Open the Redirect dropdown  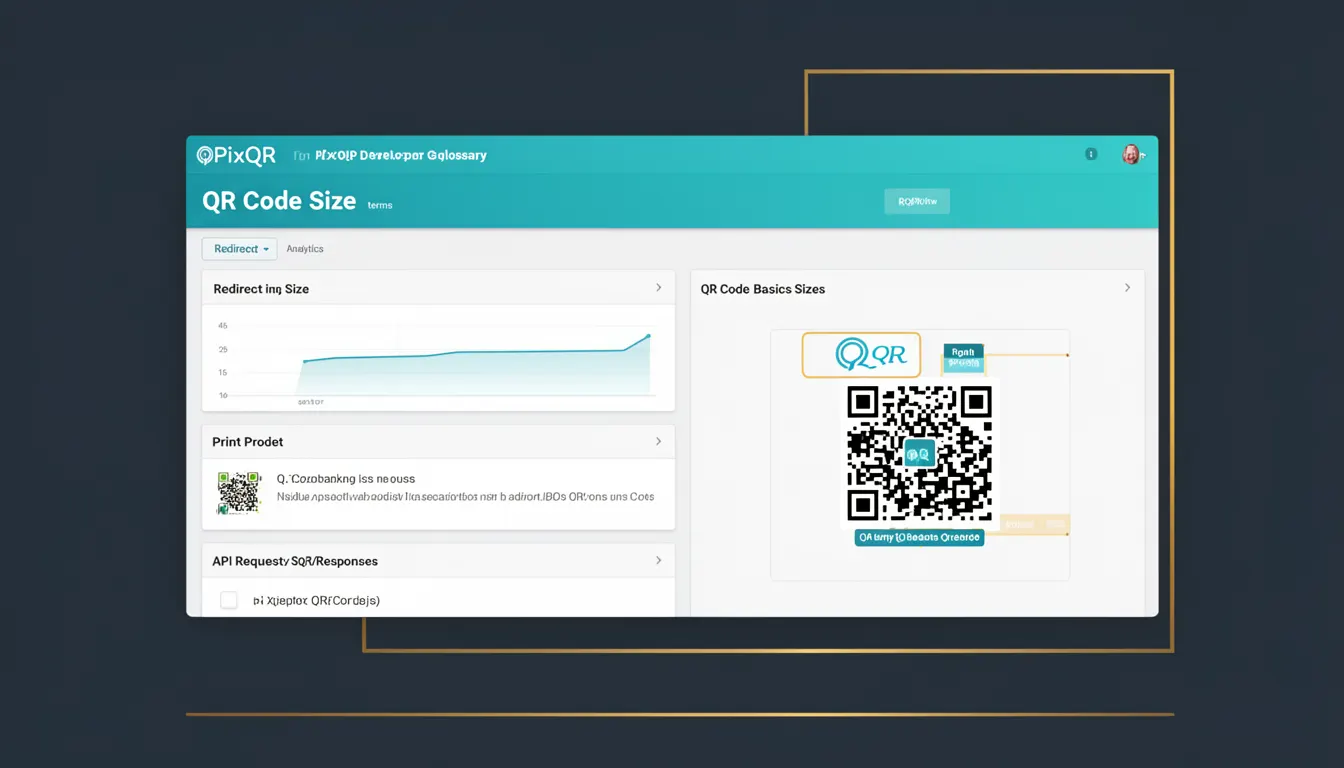(x=239, y=249)
